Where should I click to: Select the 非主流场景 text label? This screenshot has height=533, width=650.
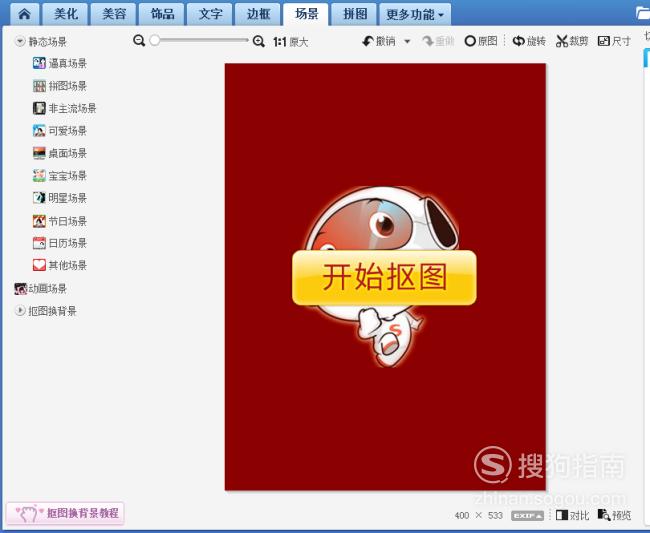pyautogui.click(x=73, y=109)
